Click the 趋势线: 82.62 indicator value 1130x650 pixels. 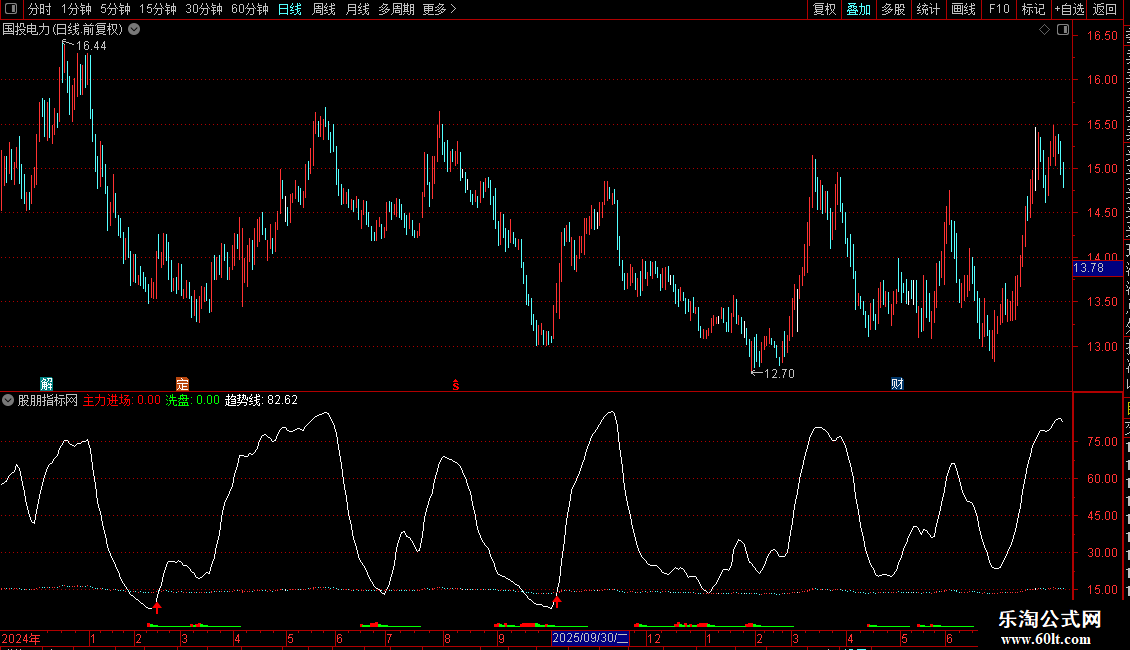coord(261,400)
